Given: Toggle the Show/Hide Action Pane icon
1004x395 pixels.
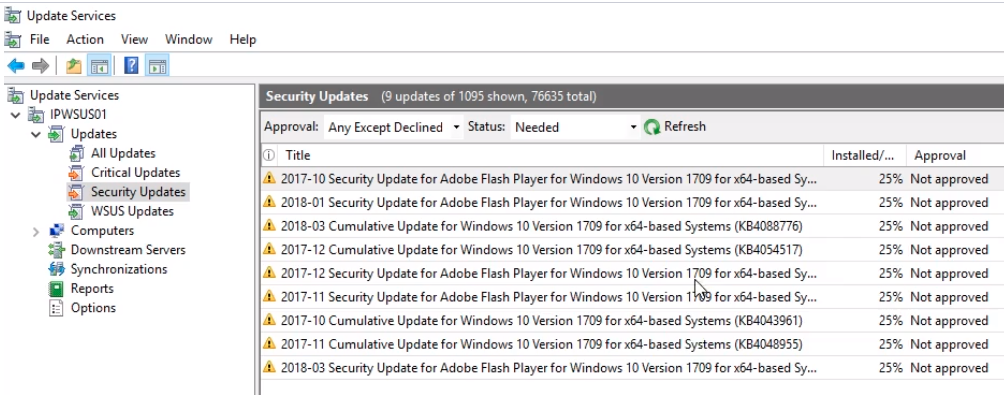Looking at the screenshot, I should click(x=158, y=65).
